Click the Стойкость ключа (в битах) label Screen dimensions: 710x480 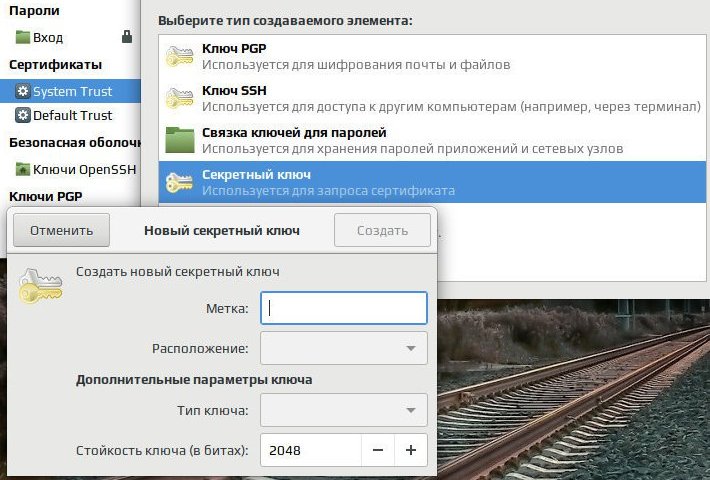click(x=162, y=451)
